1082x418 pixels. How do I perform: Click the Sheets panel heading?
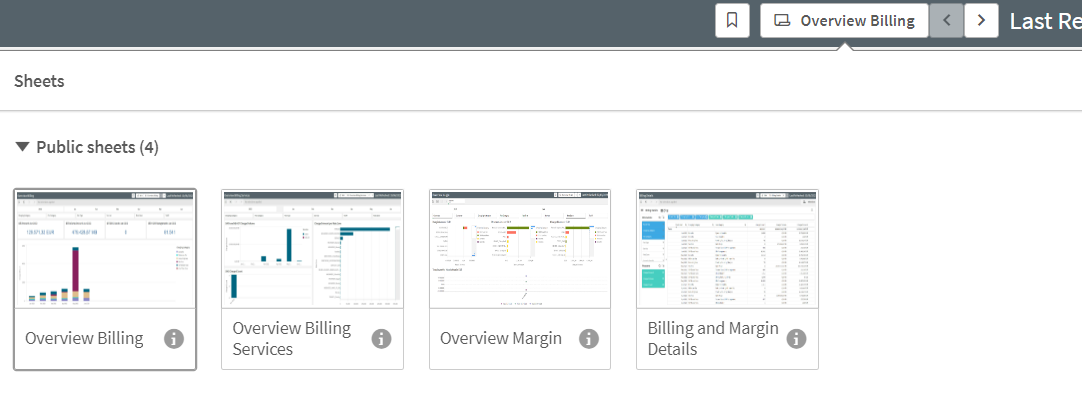click(39, 81)
